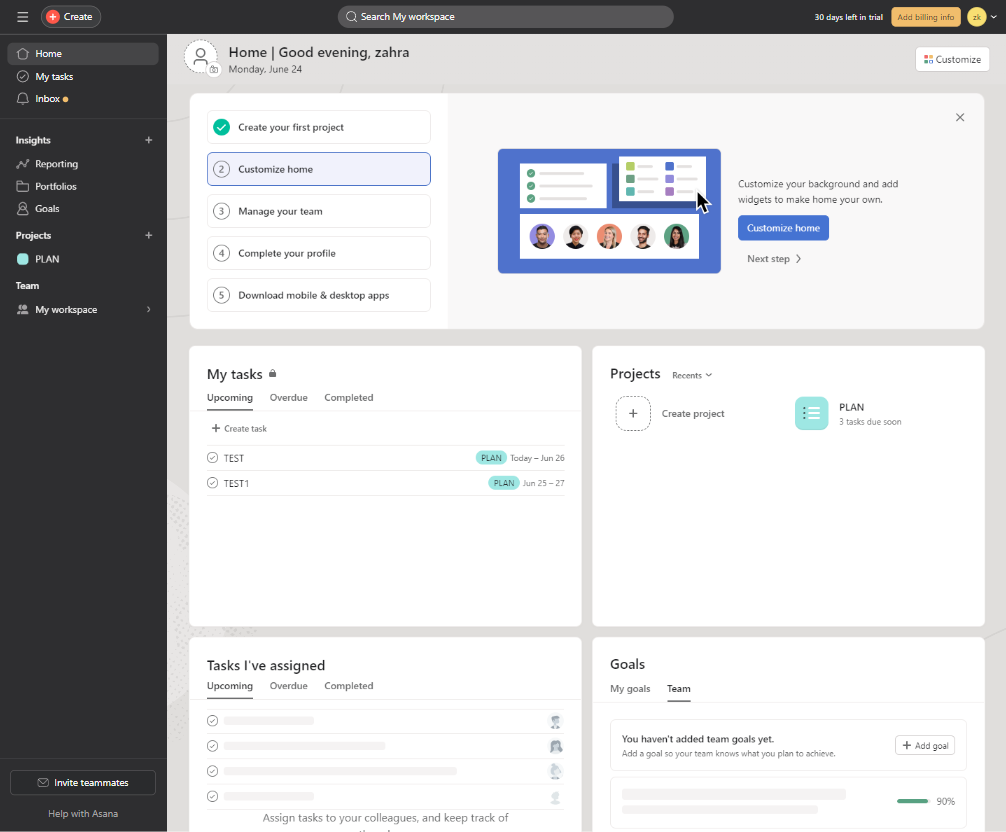The image size is (1006, 832).
Task: Open Reporting in the Insights section
Action: click(56, 164)
